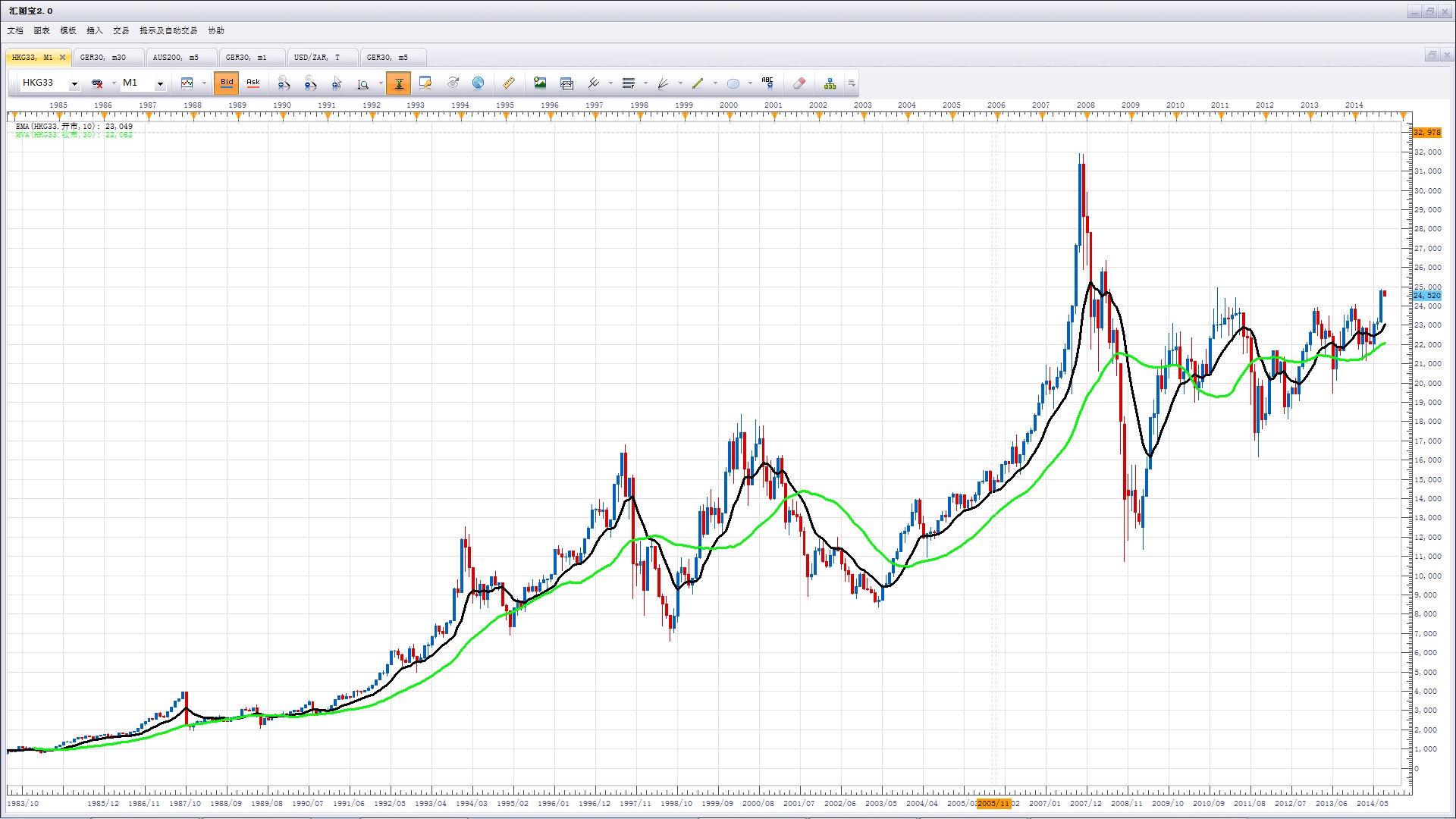Expand the parallel lines tool dropdown
This screenshot has height=819, width=1456.
(x=610, y=83)
